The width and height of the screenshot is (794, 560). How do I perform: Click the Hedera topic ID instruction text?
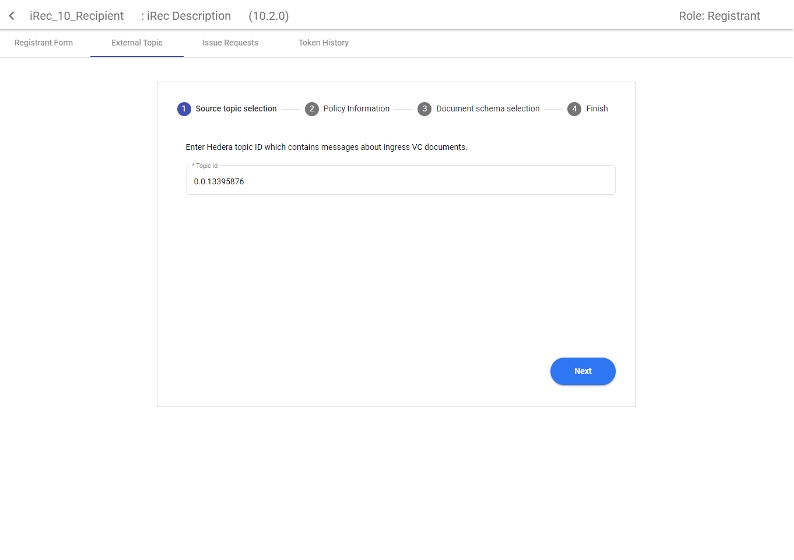327,147
